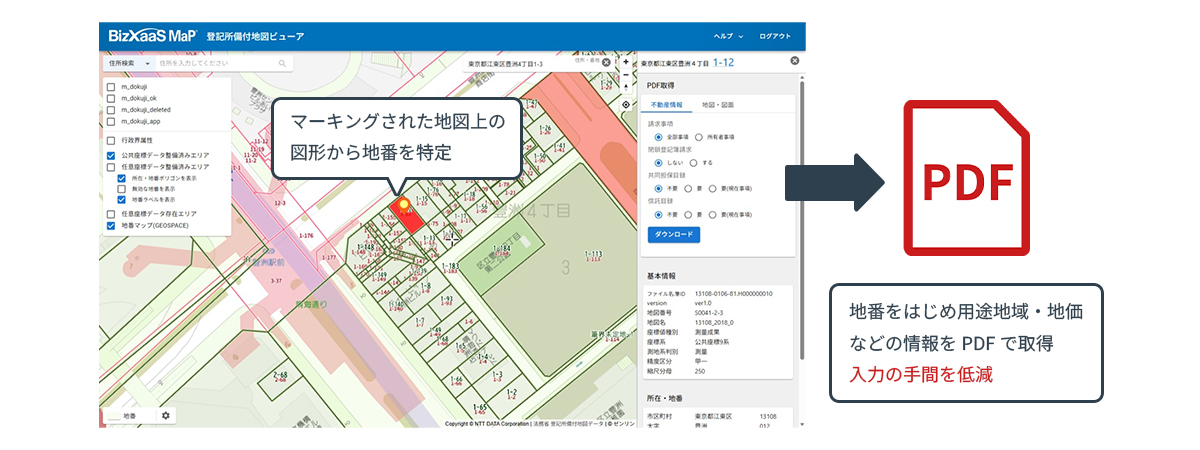Click ログアウト in the header
Image resolution: width=1200 pixels, height=450 pixels.
point(775,36)
